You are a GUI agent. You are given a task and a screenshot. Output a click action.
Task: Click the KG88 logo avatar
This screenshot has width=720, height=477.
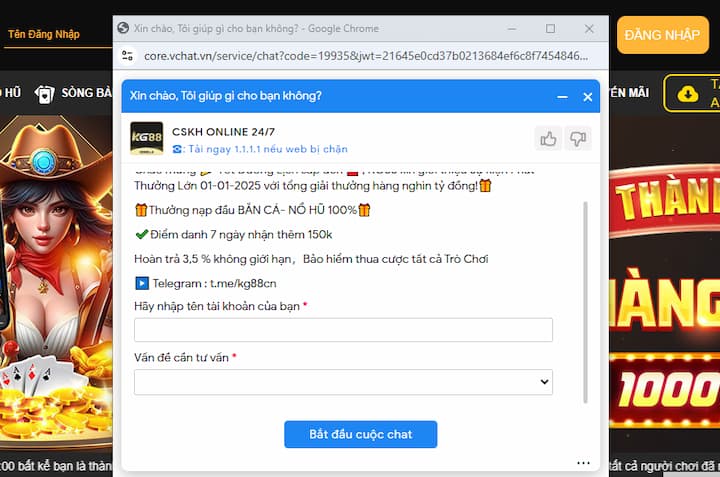[147, 139]
